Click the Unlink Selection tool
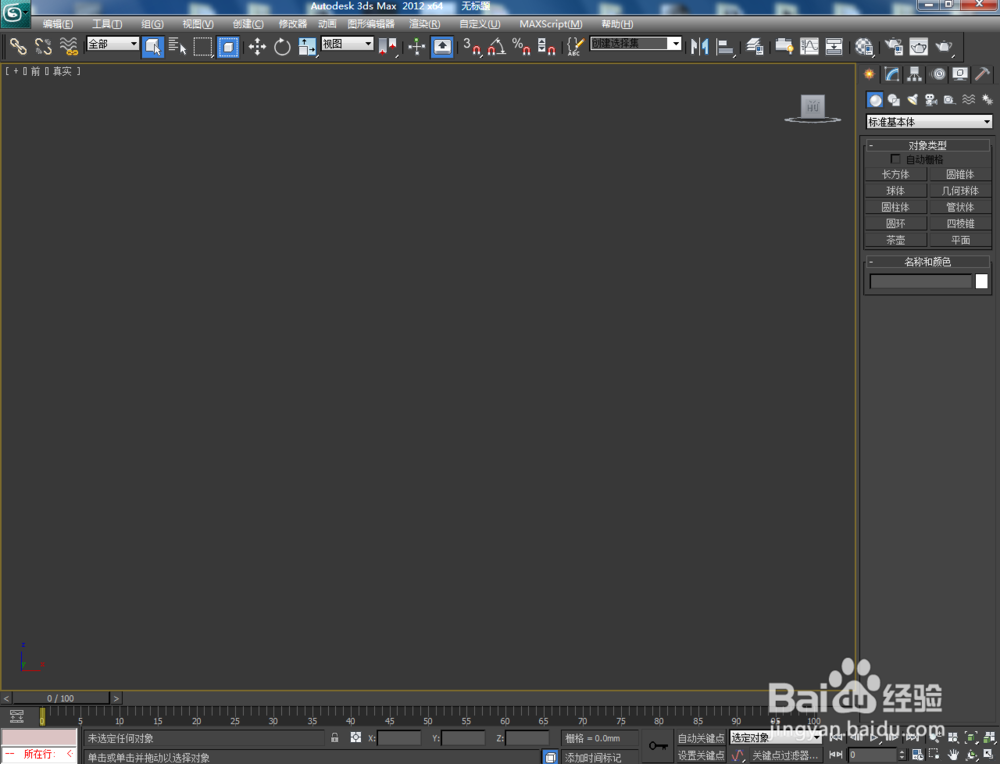 pyautogui.click(x=43, y=47)
